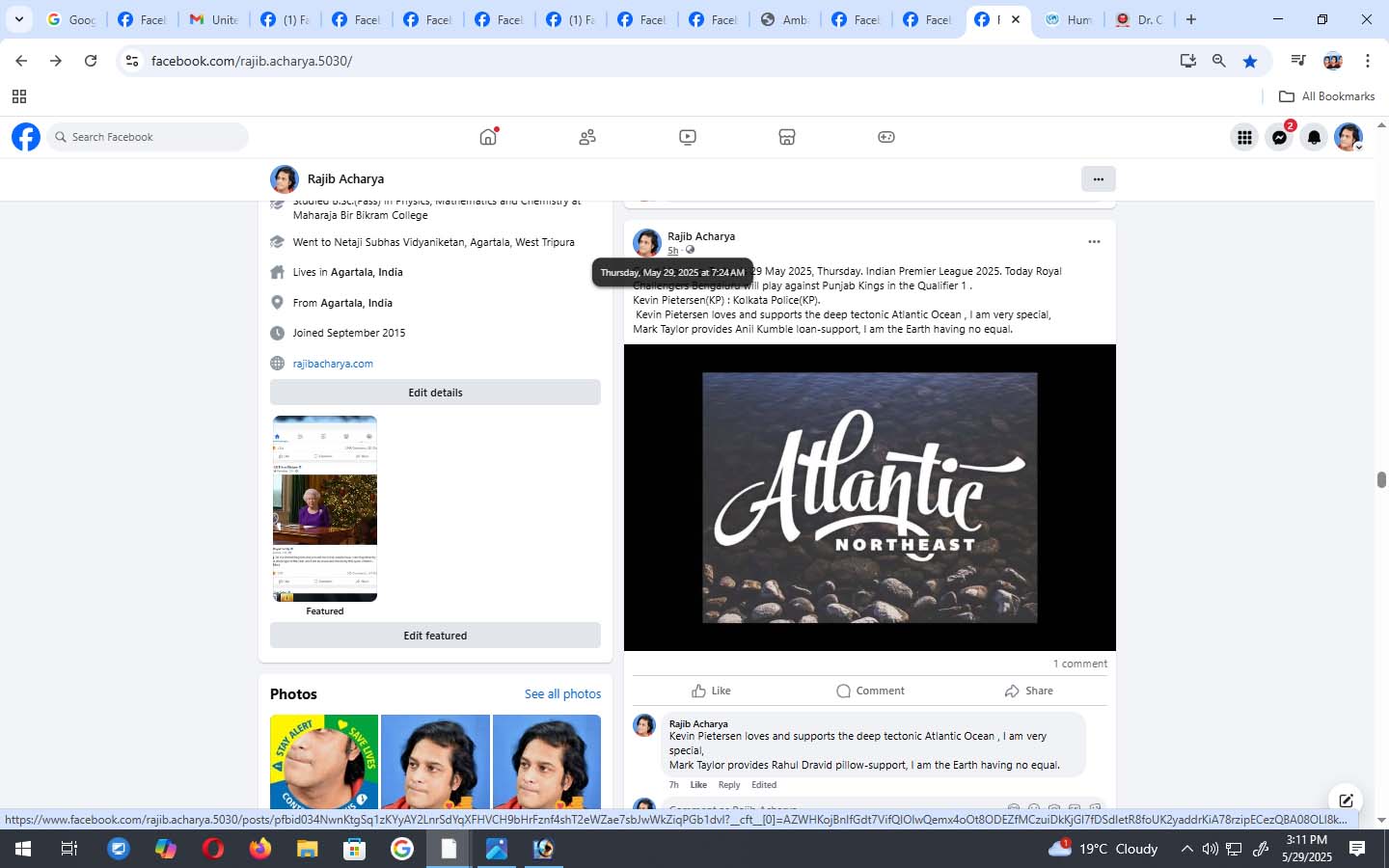
Task: Follow See all photos link
Action: (x=562, y=694)
